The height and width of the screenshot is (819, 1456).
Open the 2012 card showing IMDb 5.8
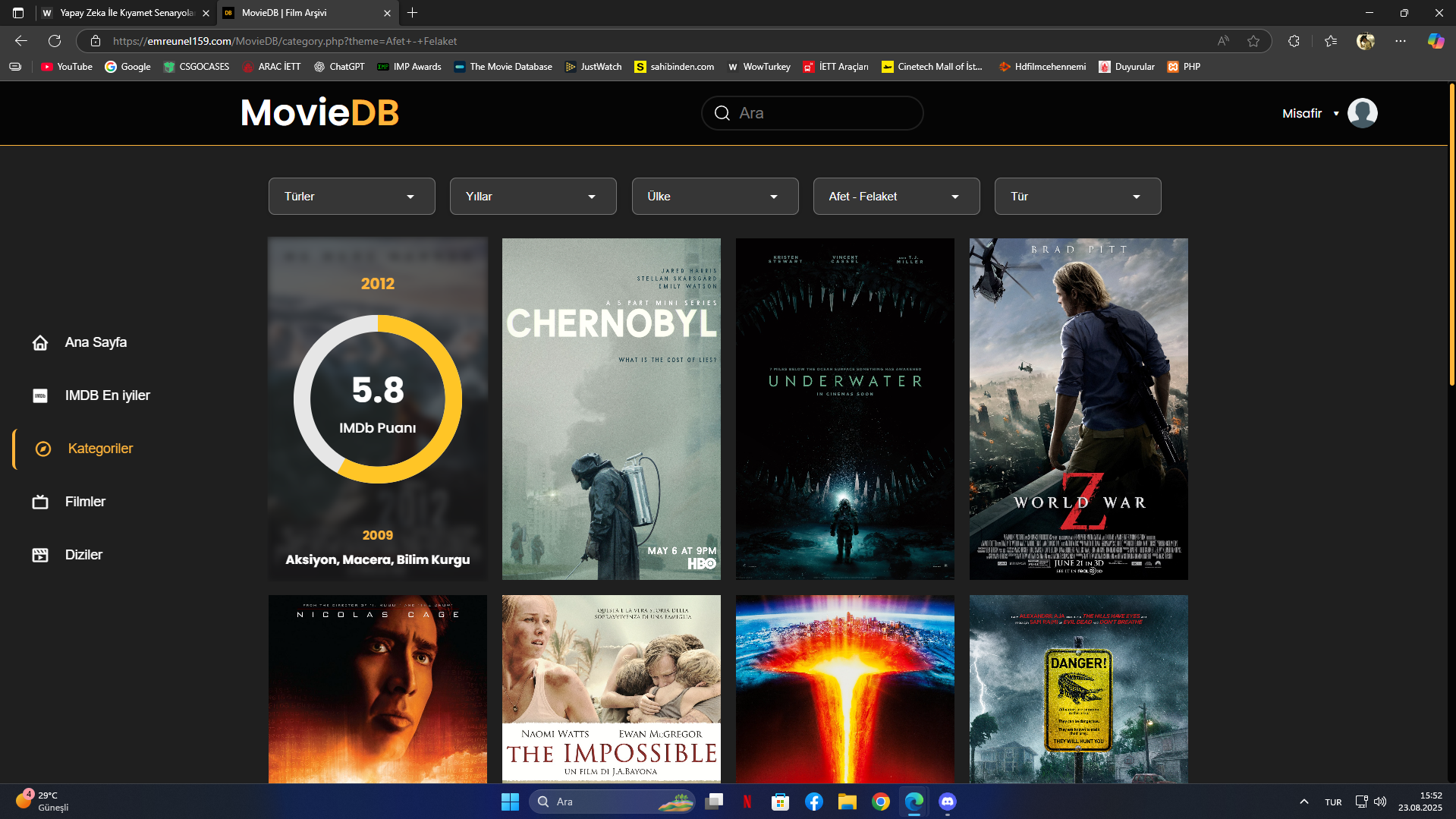click(x=377, y=409)
